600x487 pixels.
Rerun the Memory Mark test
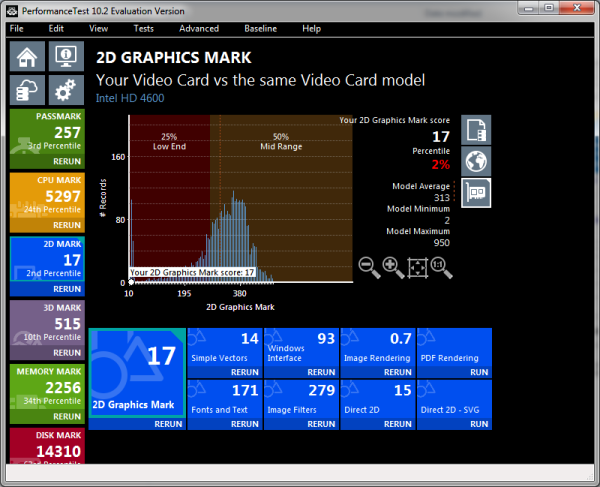coord(67,417)
